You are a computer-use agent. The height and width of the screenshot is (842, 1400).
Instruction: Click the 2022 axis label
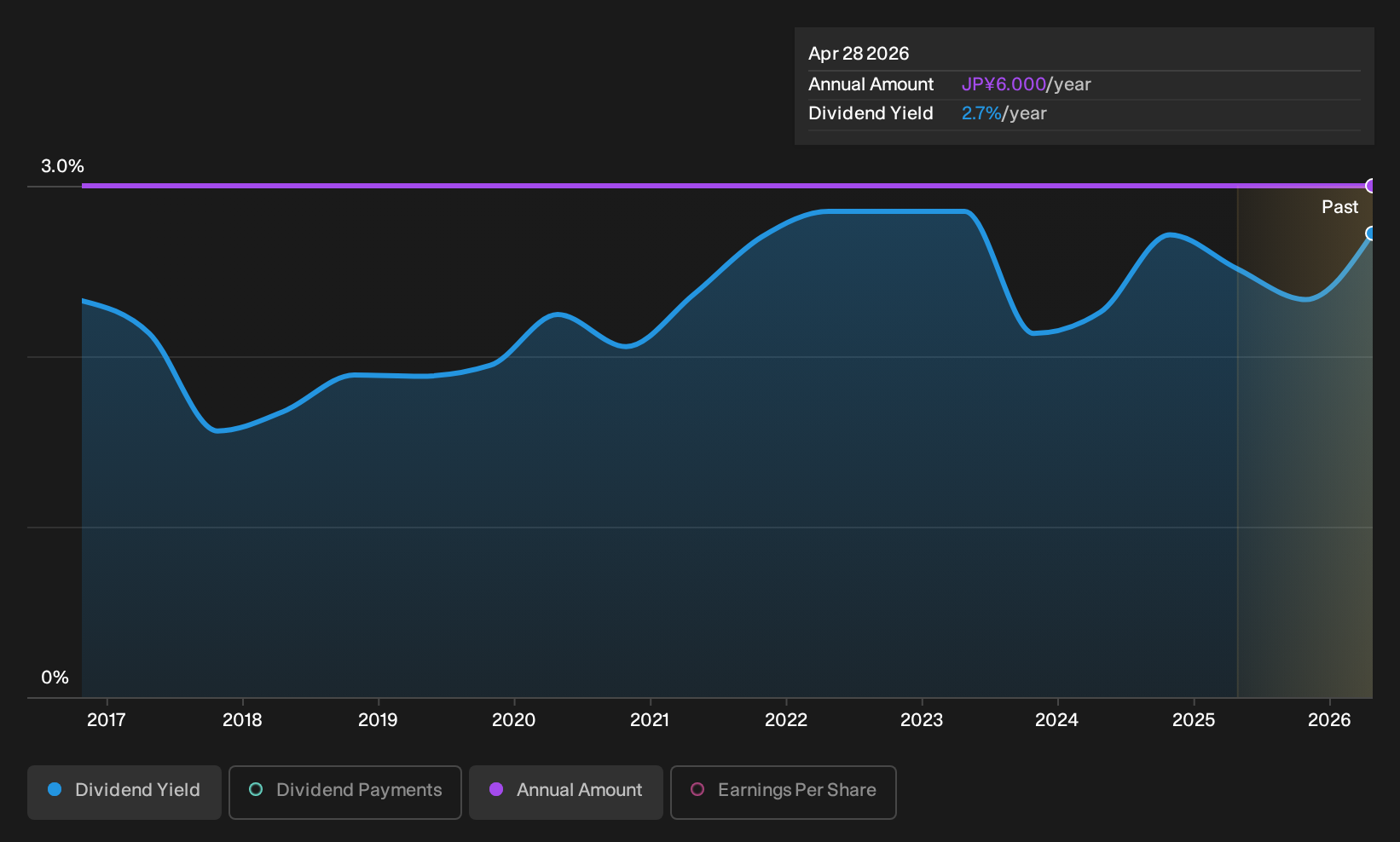tap(786, 720)
